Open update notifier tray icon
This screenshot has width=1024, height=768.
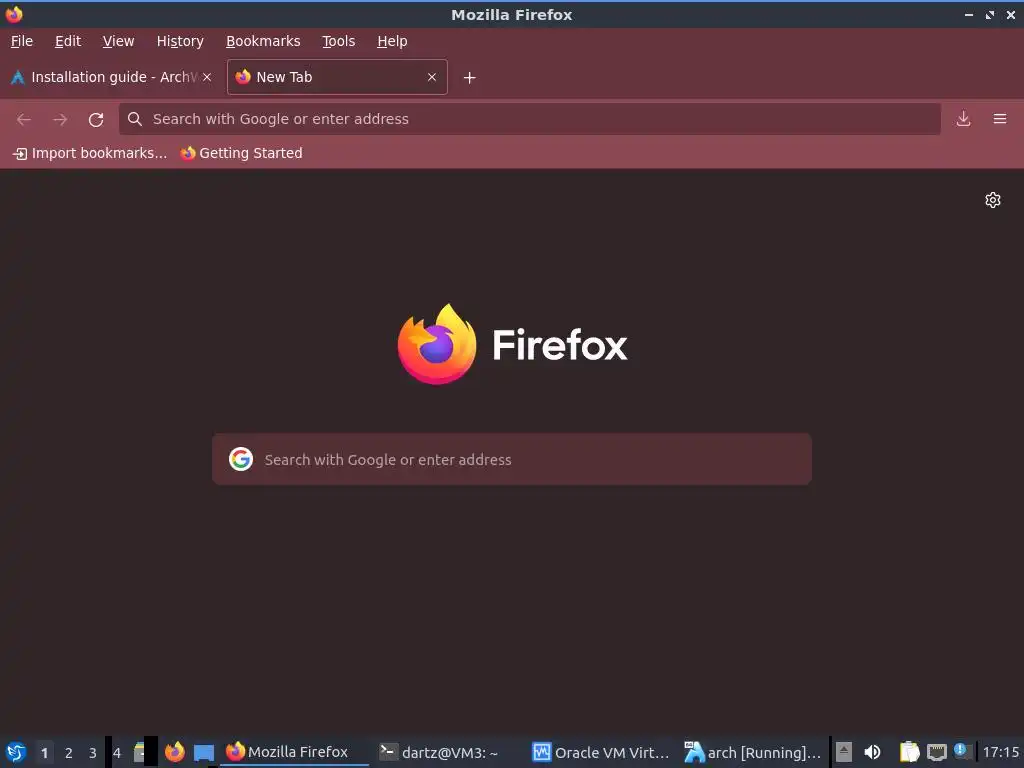click(961, 751)
